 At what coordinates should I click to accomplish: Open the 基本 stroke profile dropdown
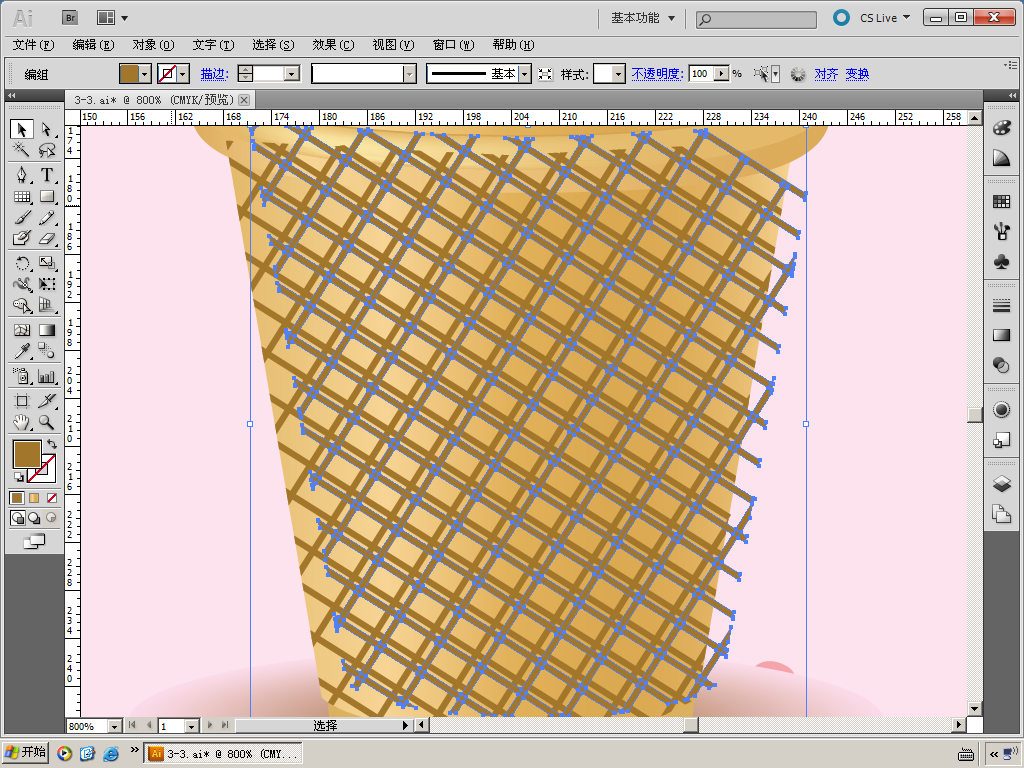(524, 74)
